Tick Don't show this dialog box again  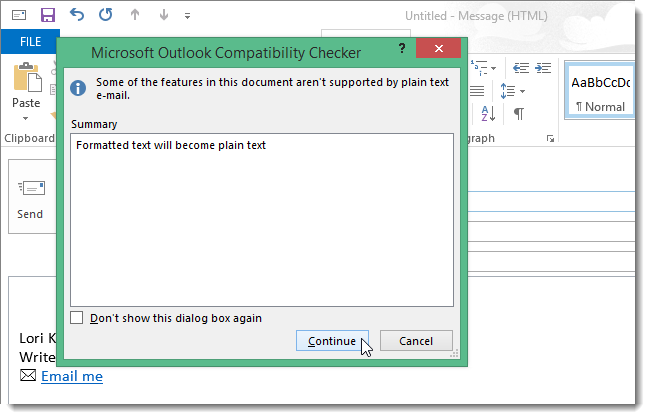point(77,318)
